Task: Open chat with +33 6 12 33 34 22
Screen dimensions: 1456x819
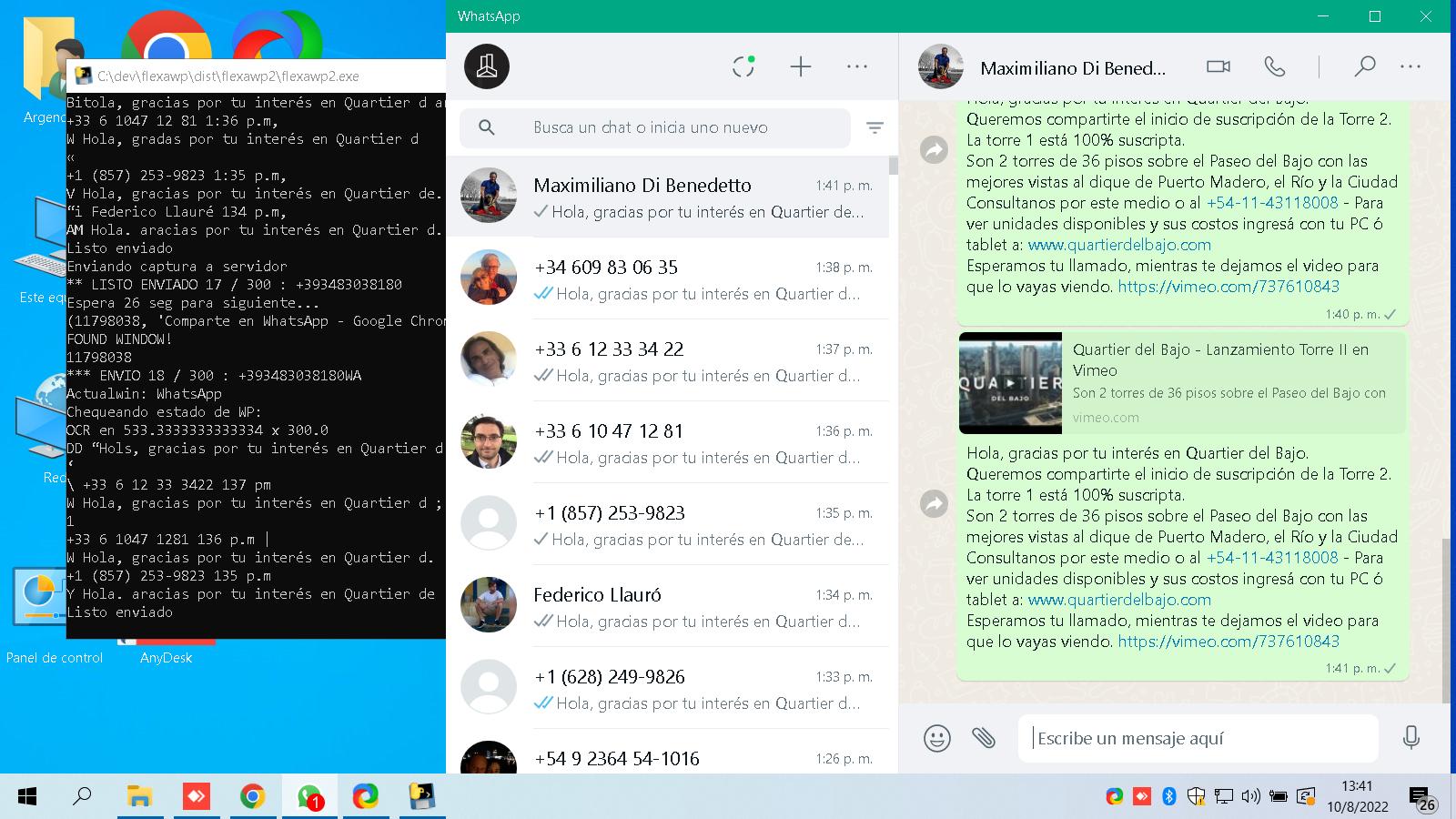Action: tap(667, 360)
